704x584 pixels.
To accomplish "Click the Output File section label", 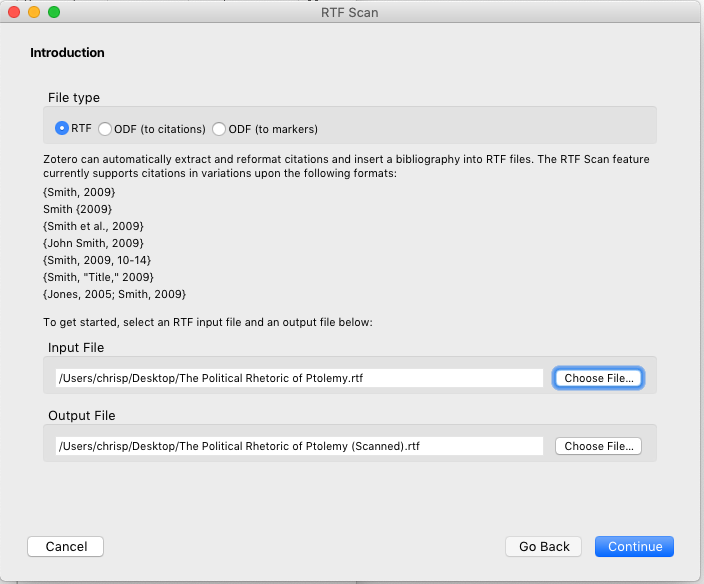I will (x=82, y=415).
